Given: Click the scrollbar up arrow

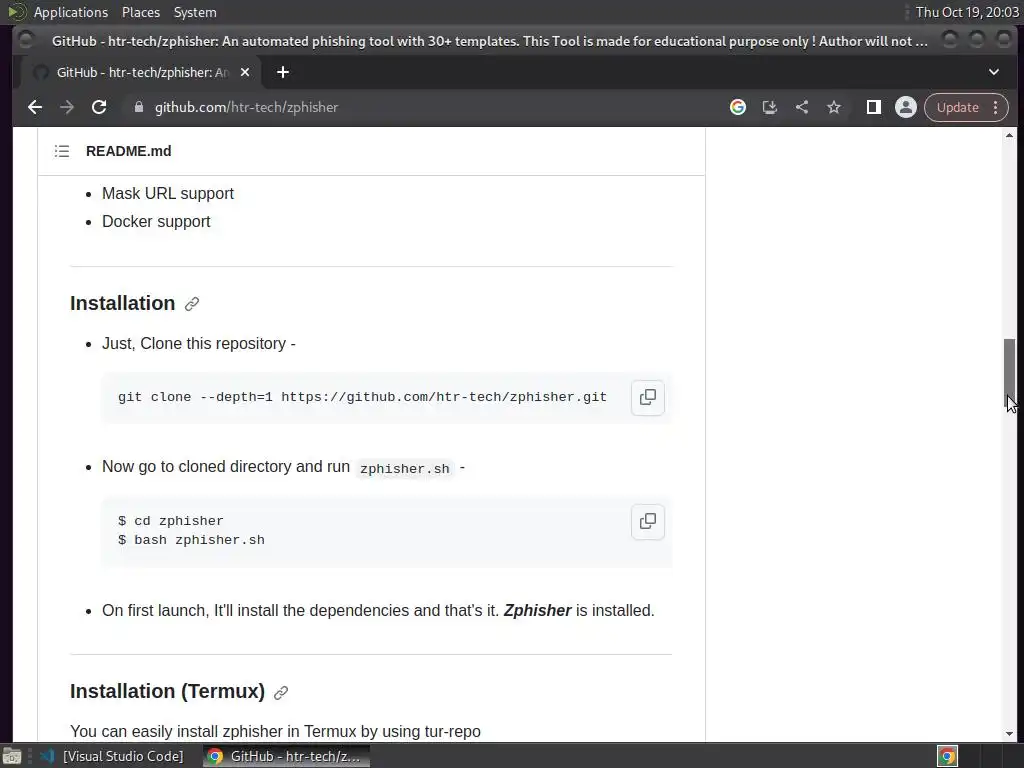Looking at the screenshot, I should 1009,136.
